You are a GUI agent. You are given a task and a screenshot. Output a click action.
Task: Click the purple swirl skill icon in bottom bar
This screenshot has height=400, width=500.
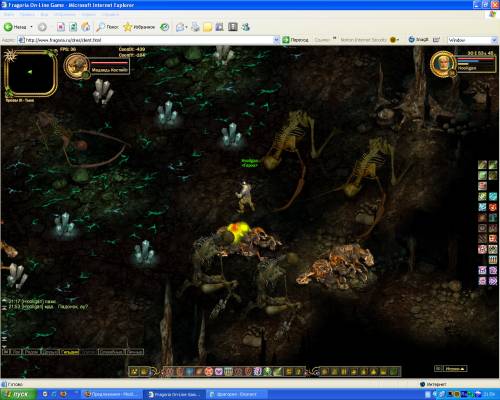tap(258, 372)
